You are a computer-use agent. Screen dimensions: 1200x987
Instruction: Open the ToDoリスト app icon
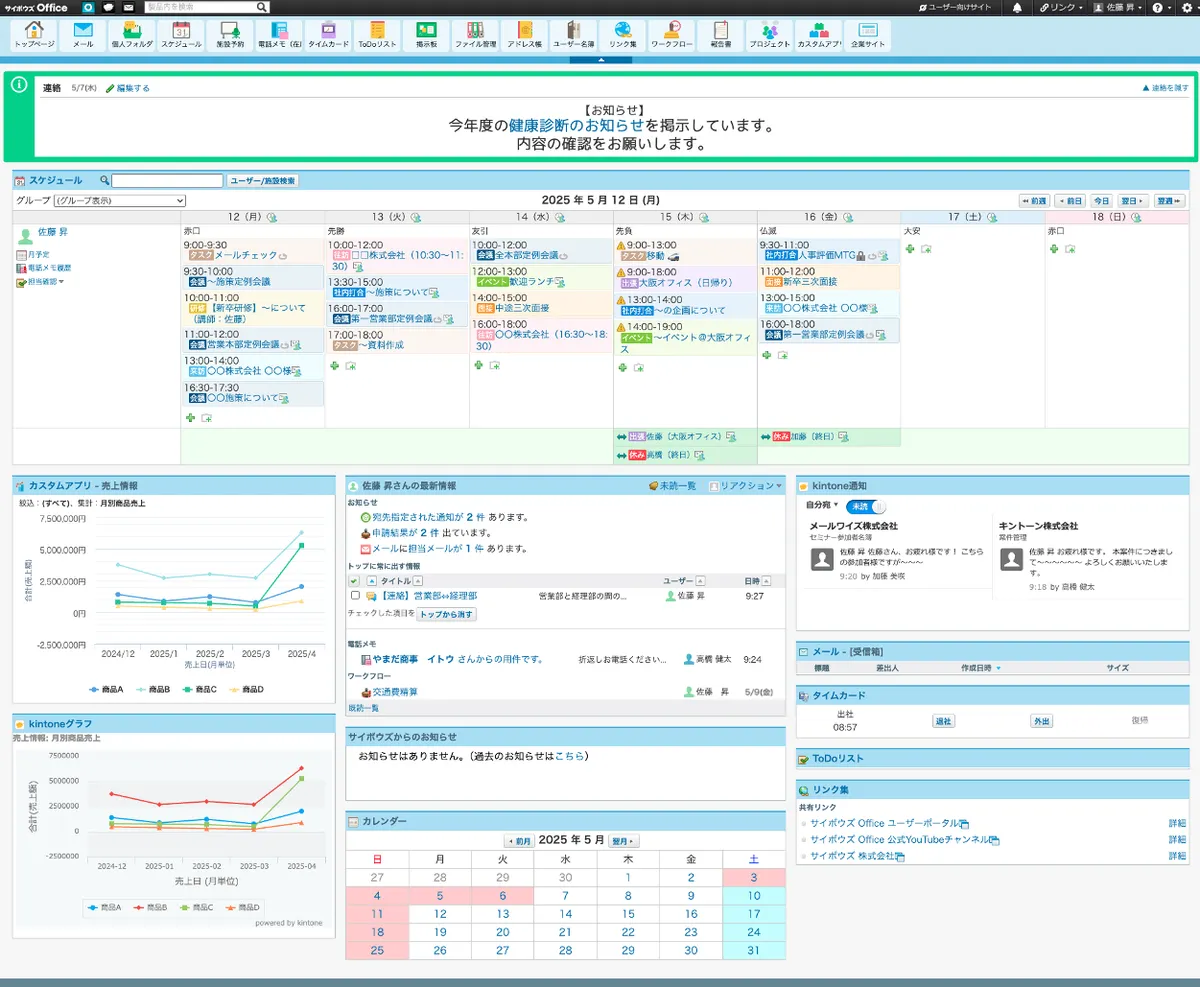click(377, 35)
